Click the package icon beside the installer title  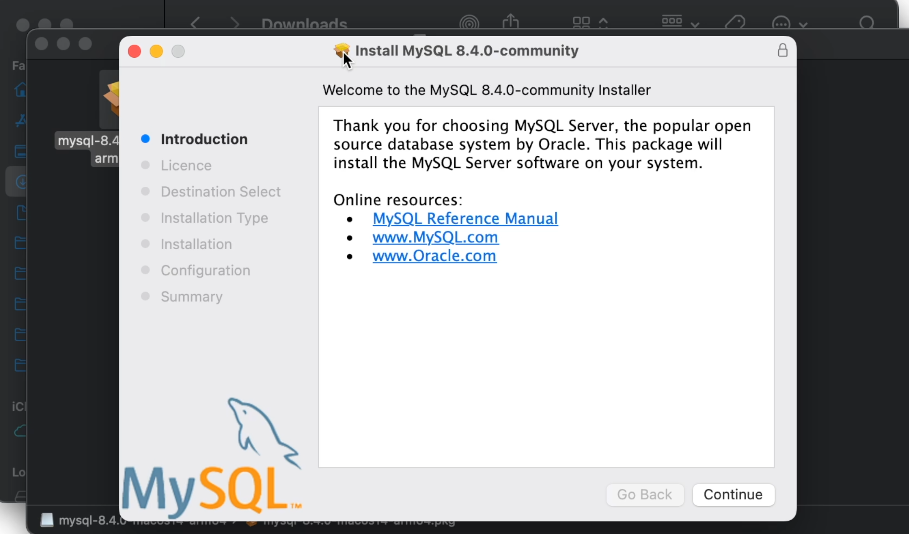coord(342,51)
